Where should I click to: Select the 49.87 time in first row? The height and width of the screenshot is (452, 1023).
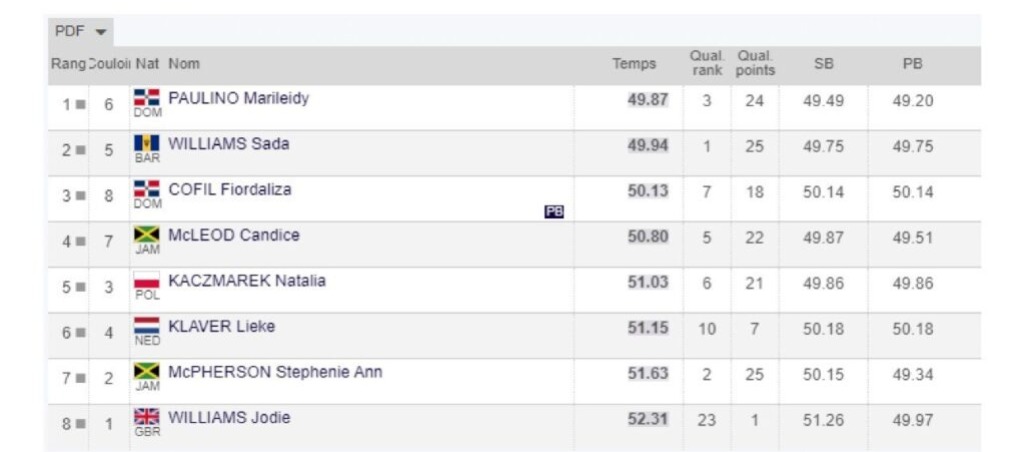point(648,100)
